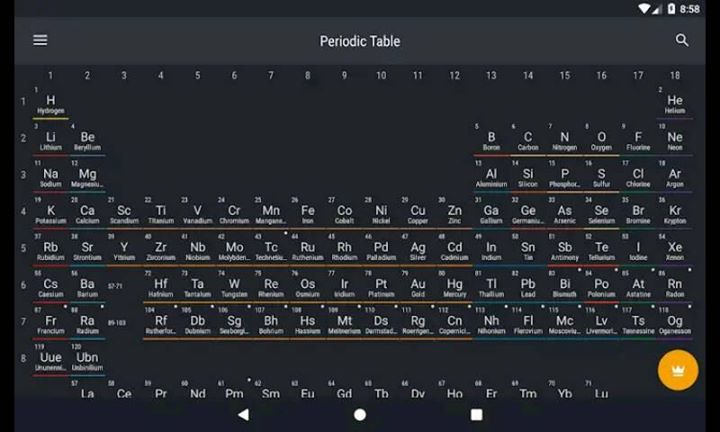Open the Carbon element cell
This screenshot has height=432, width=720.
tap(528, 140)
